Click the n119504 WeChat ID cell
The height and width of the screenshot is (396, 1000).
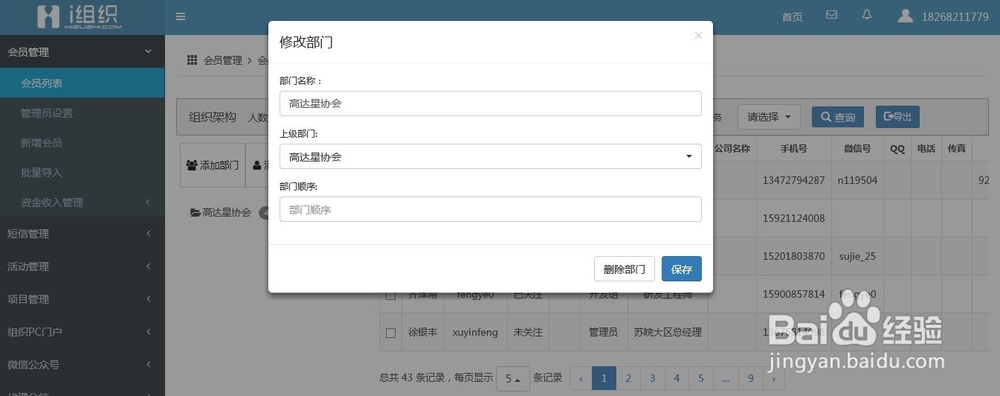point(858,180)
